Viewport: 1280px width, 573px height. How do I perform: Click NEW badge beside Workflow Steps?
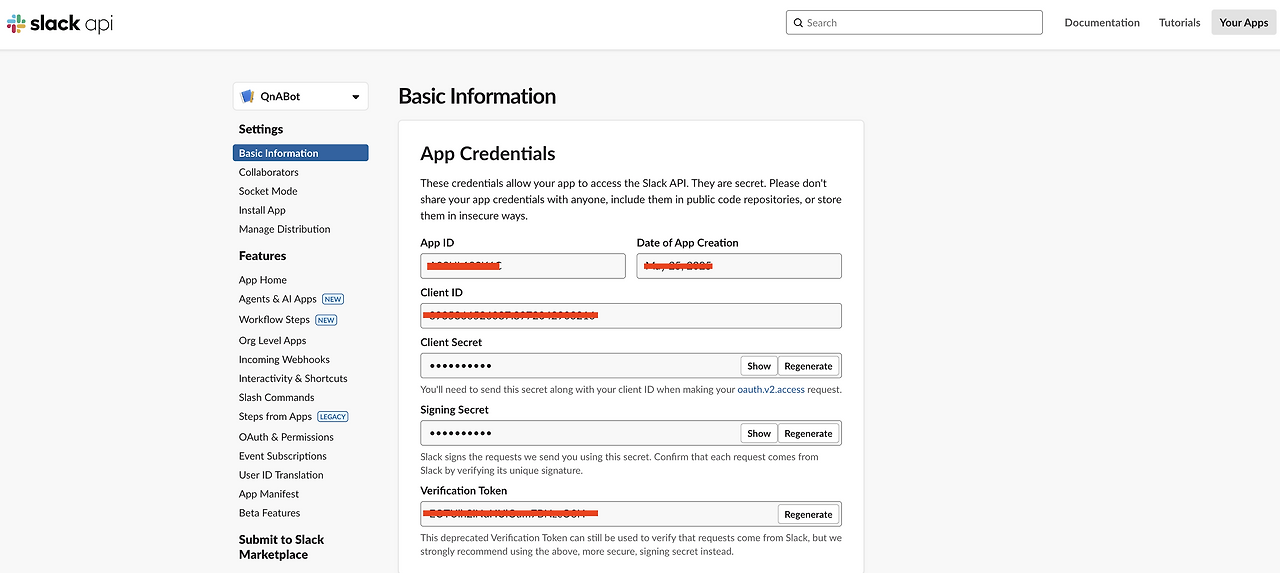coord(326,320)
